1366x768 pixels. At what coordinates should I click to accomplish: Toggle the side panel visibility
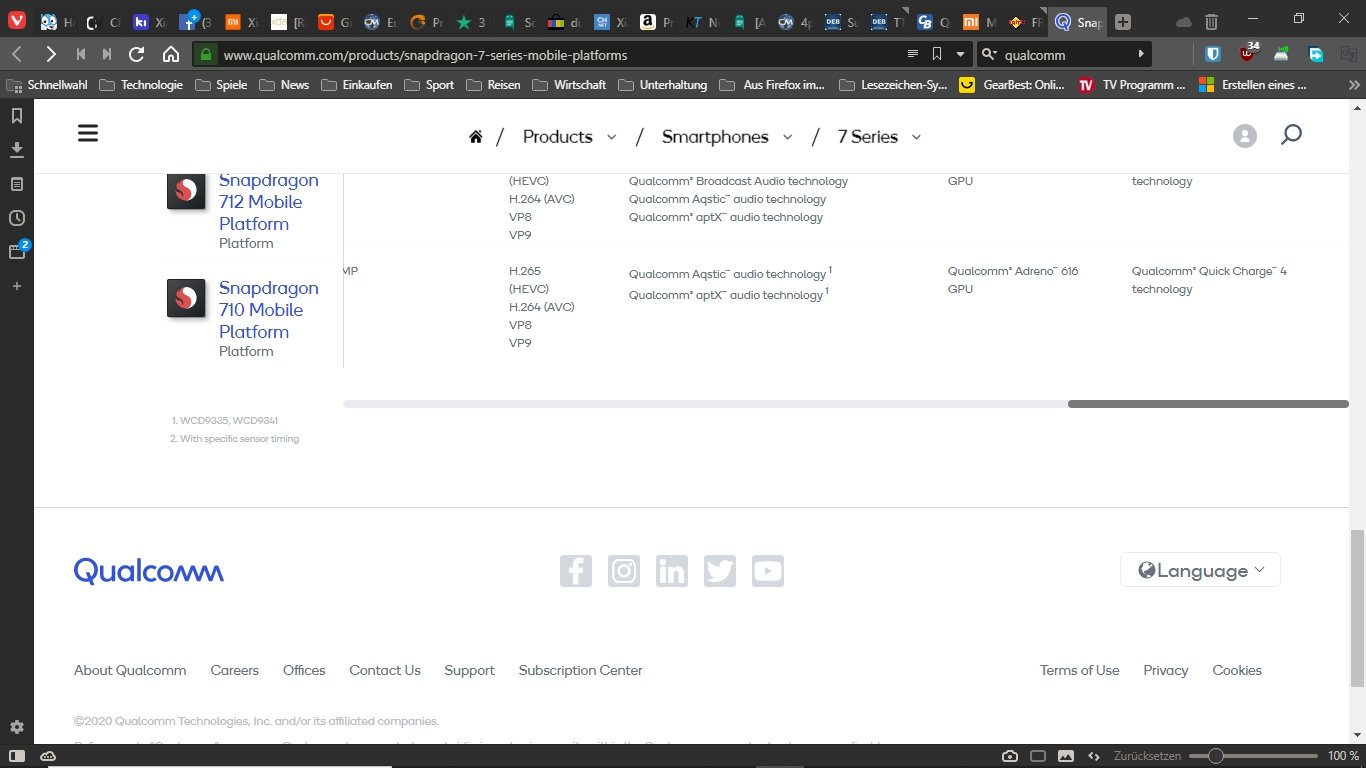[16, 756]
